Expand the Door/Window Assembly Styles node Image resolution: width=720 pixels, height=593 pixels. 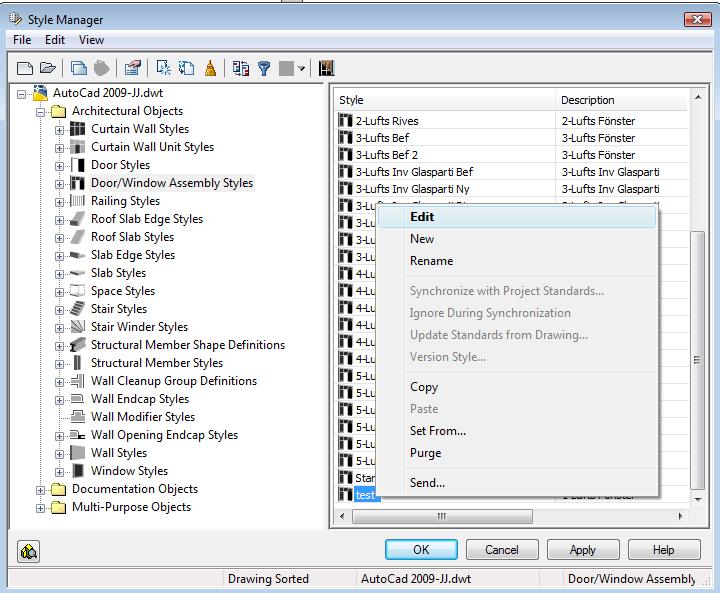click(59, 184)
